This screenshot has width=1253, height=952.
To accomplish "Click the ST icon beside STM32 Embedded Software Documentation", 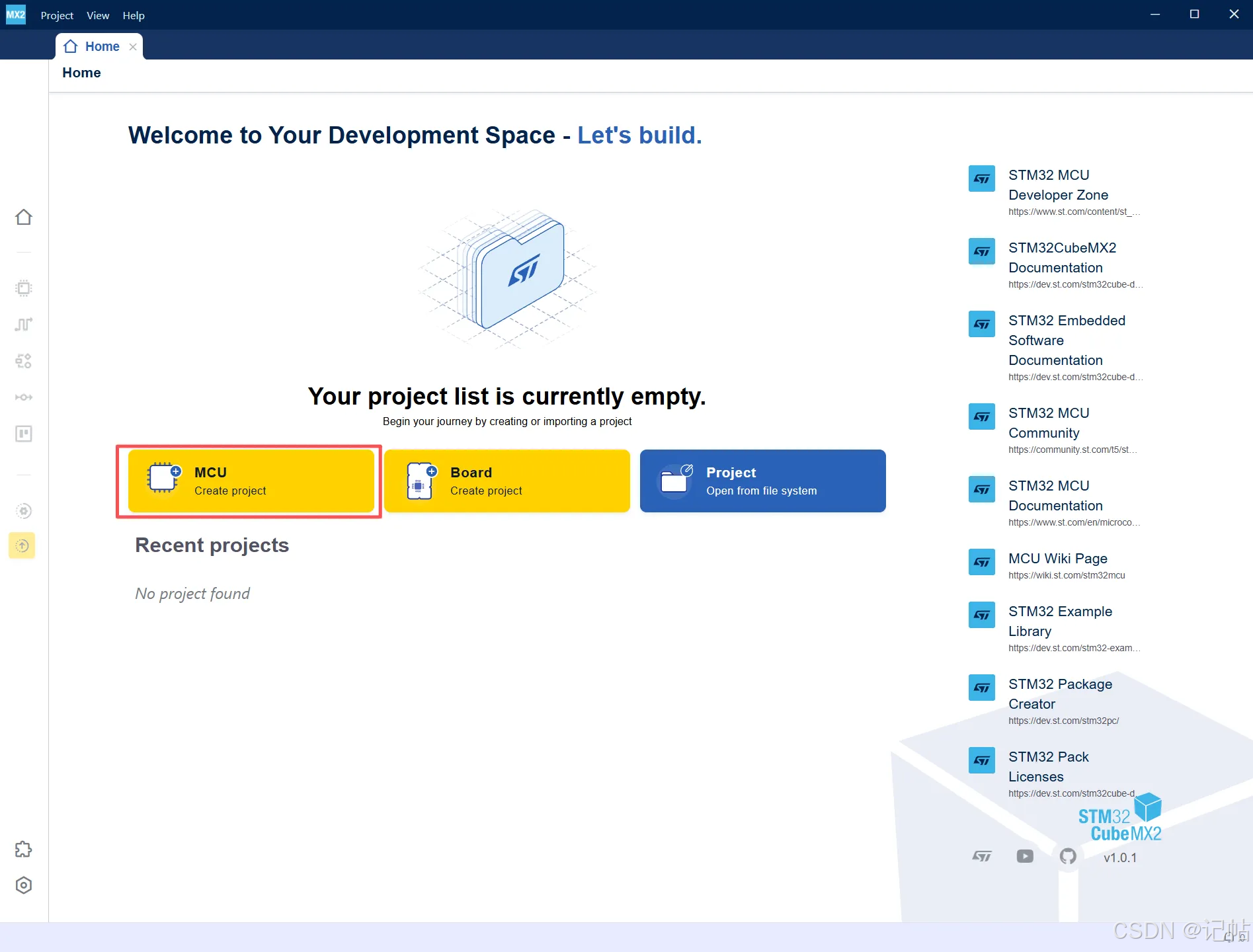I will 982,324.
